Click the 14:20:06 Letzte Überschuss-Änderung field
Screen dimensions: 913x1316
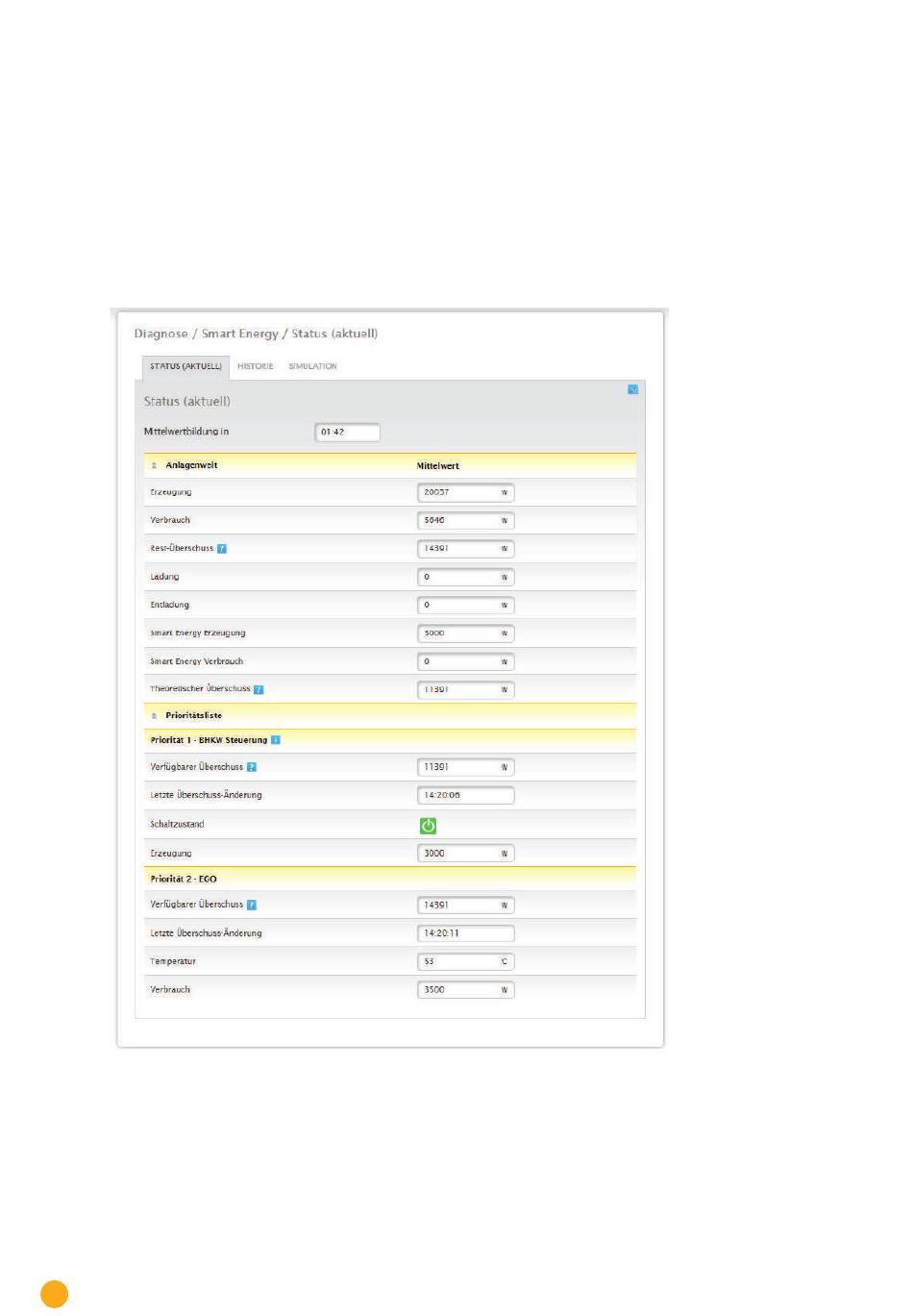(x=466, y=795)
